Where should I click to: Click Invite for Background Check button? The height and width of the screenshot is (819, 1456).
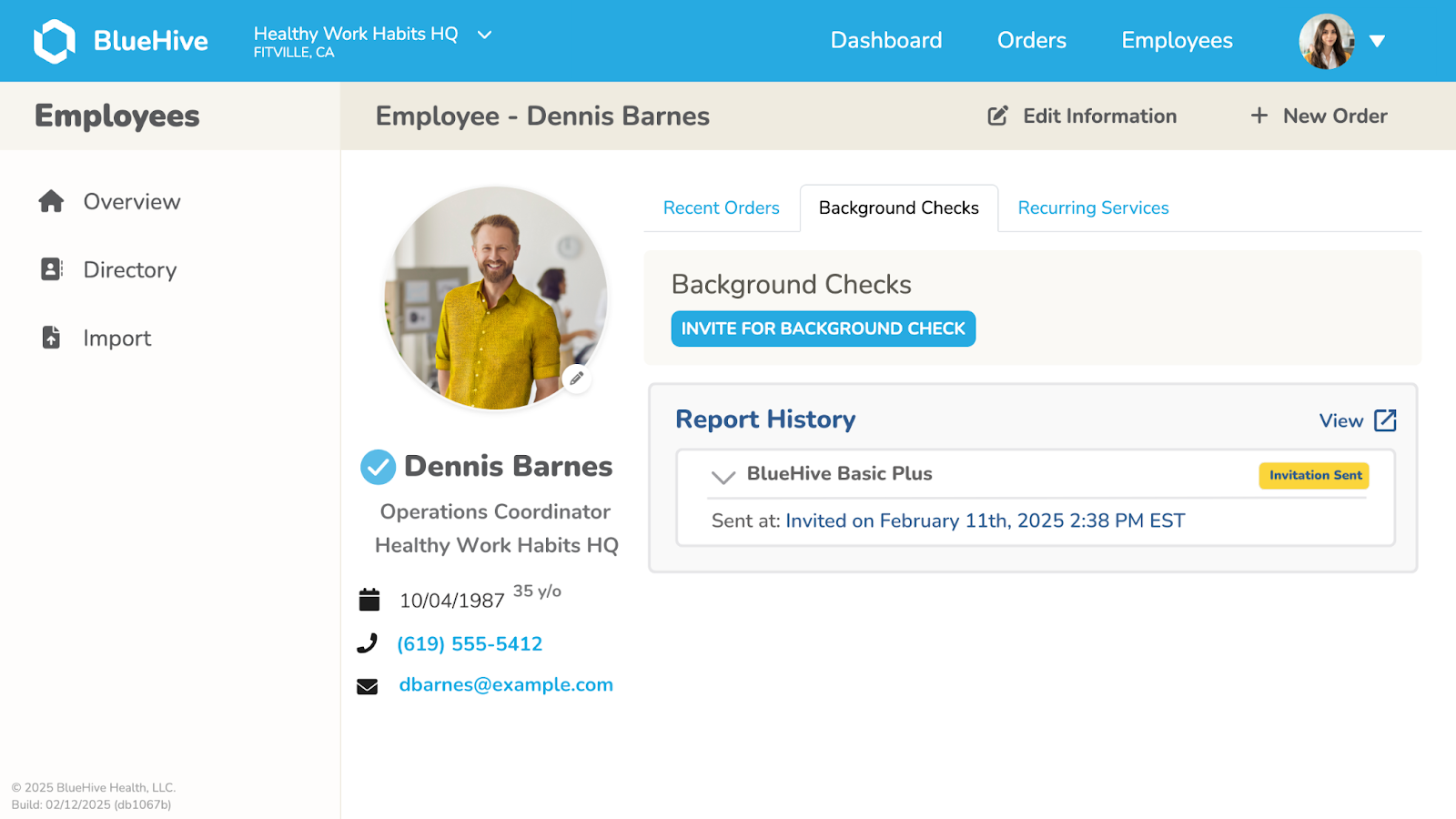click(823, 329)
